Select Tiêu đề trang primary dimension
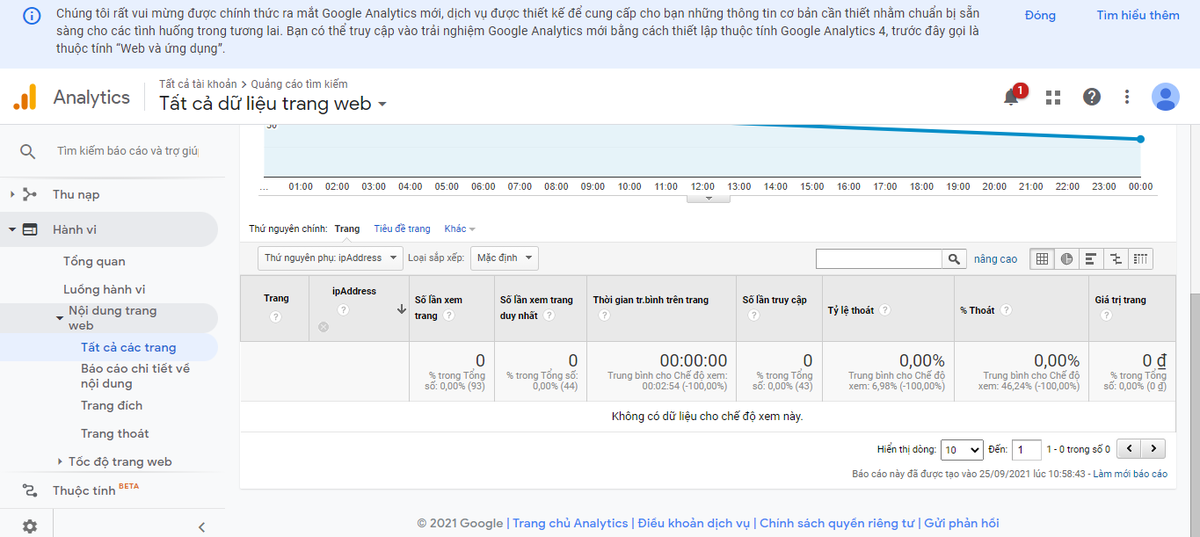The image size is (1200, 537). click(x=402, y=229)
